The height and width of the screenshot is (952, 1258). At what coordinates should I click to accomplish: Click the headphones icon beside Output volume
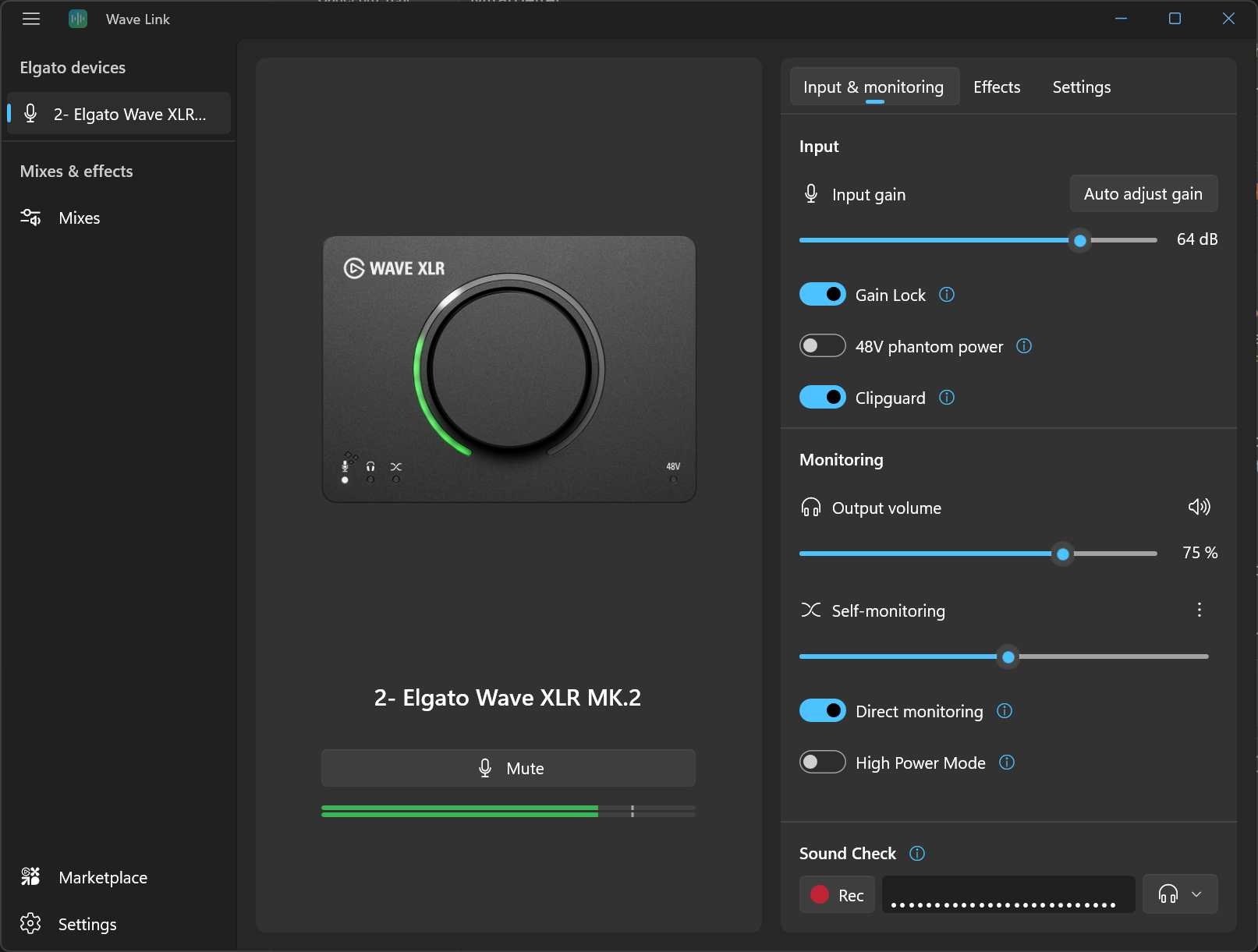pyautogui.click(x=811, y=508)
